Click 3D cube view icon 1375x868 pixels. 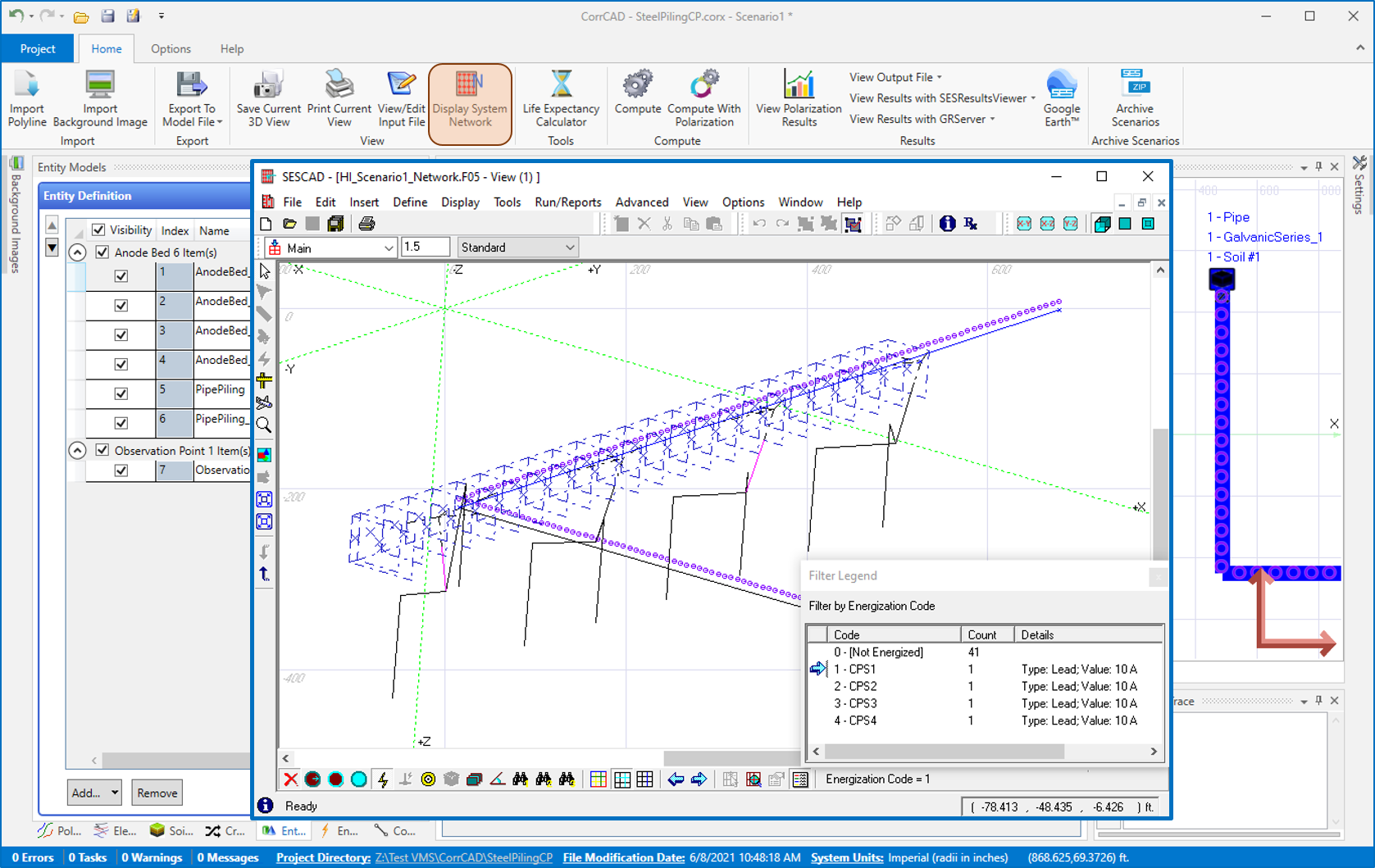[1102, 223]
